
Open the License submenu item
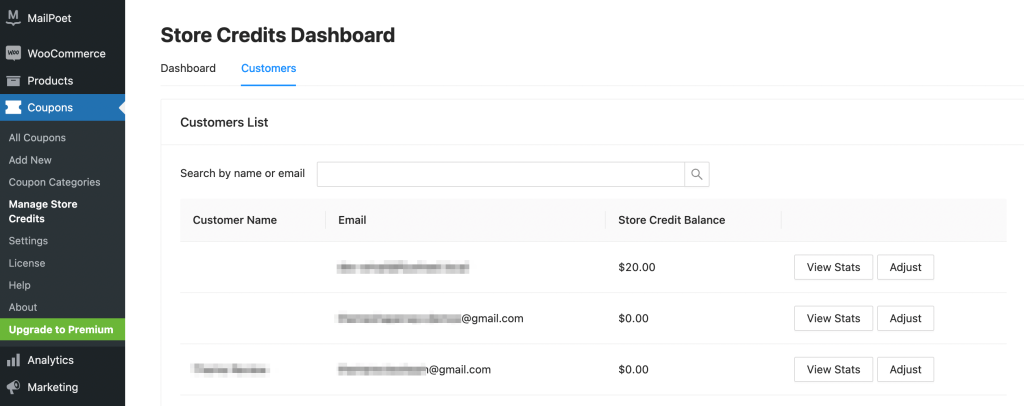tap(27, 263)
